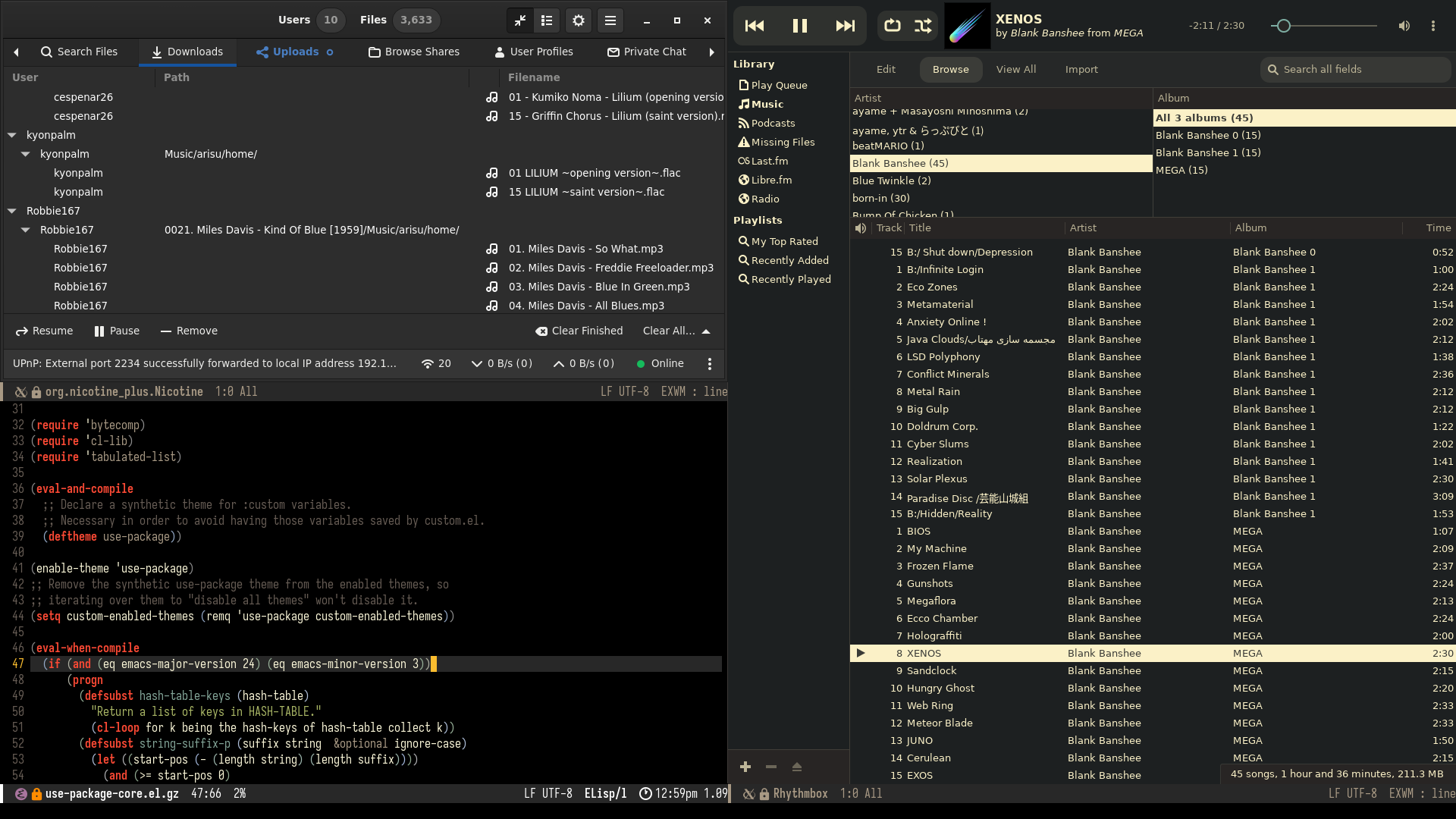The width and height of the screenshot is (1456, 819).
Task: Open Rhythmbox three-dot menu
Action: click(x=1432, y=26)
